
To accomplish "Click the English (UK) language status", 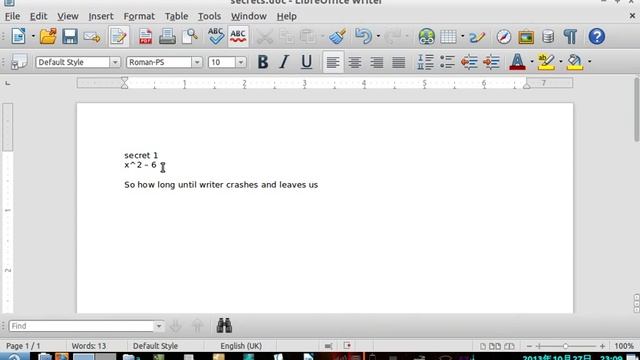I will (x=241, y=346).
